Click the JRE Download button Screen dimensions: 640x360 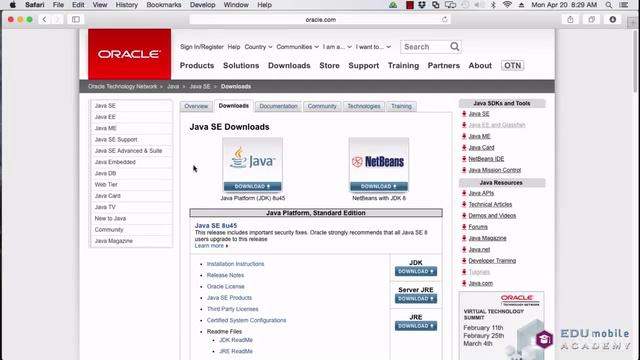416,326
